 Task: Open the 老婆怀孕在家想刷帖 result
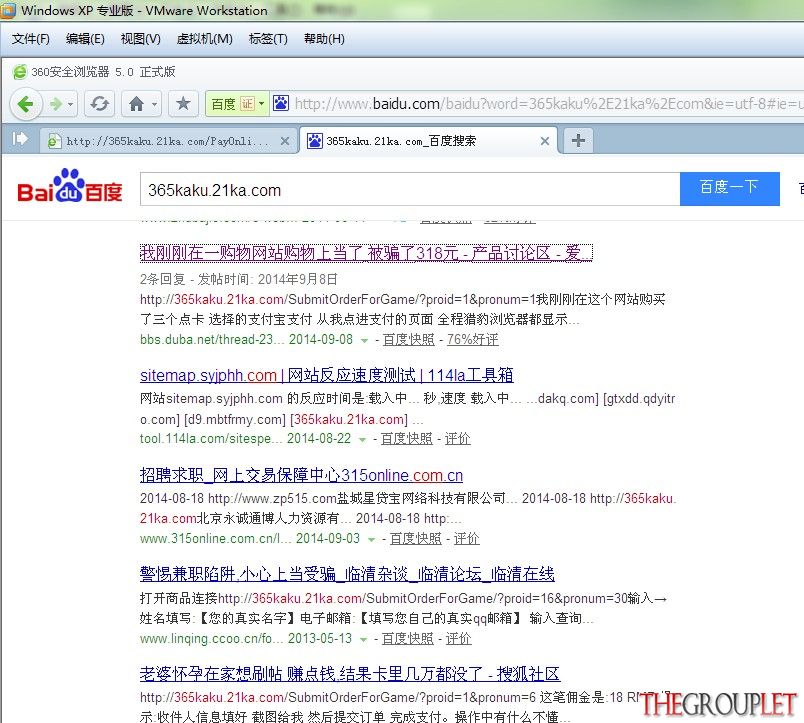(350, 674)
